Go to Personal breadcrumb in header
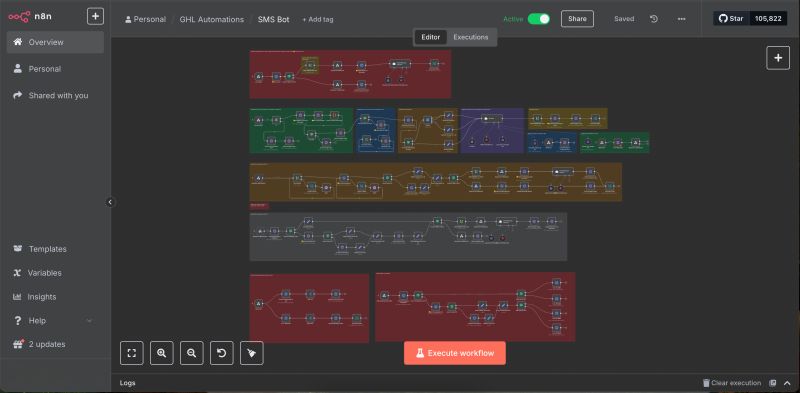 click(145, 19)
